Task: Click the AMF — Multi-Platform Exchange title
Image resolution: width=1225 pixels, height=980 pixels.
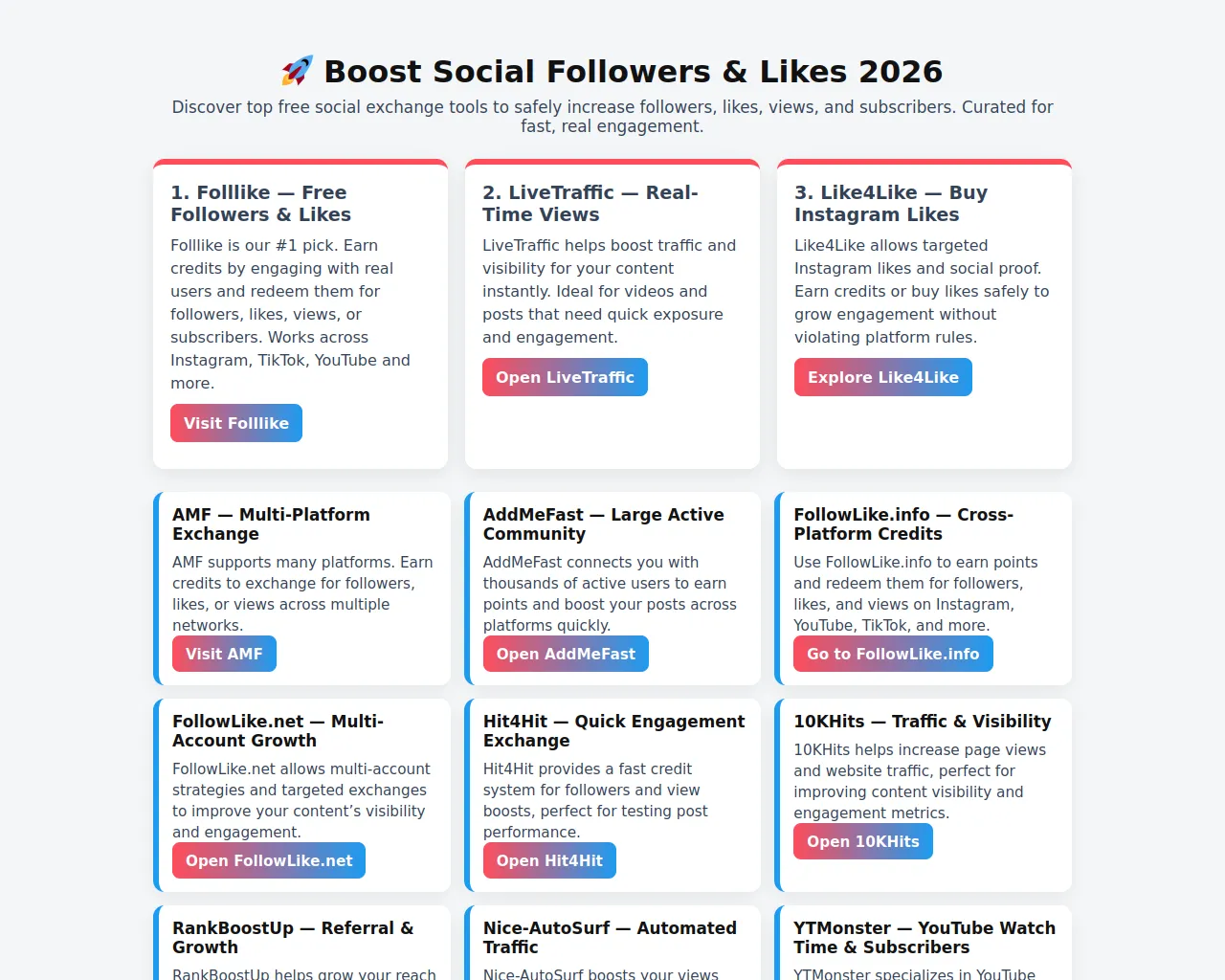Action: click(x=271, y=523)
